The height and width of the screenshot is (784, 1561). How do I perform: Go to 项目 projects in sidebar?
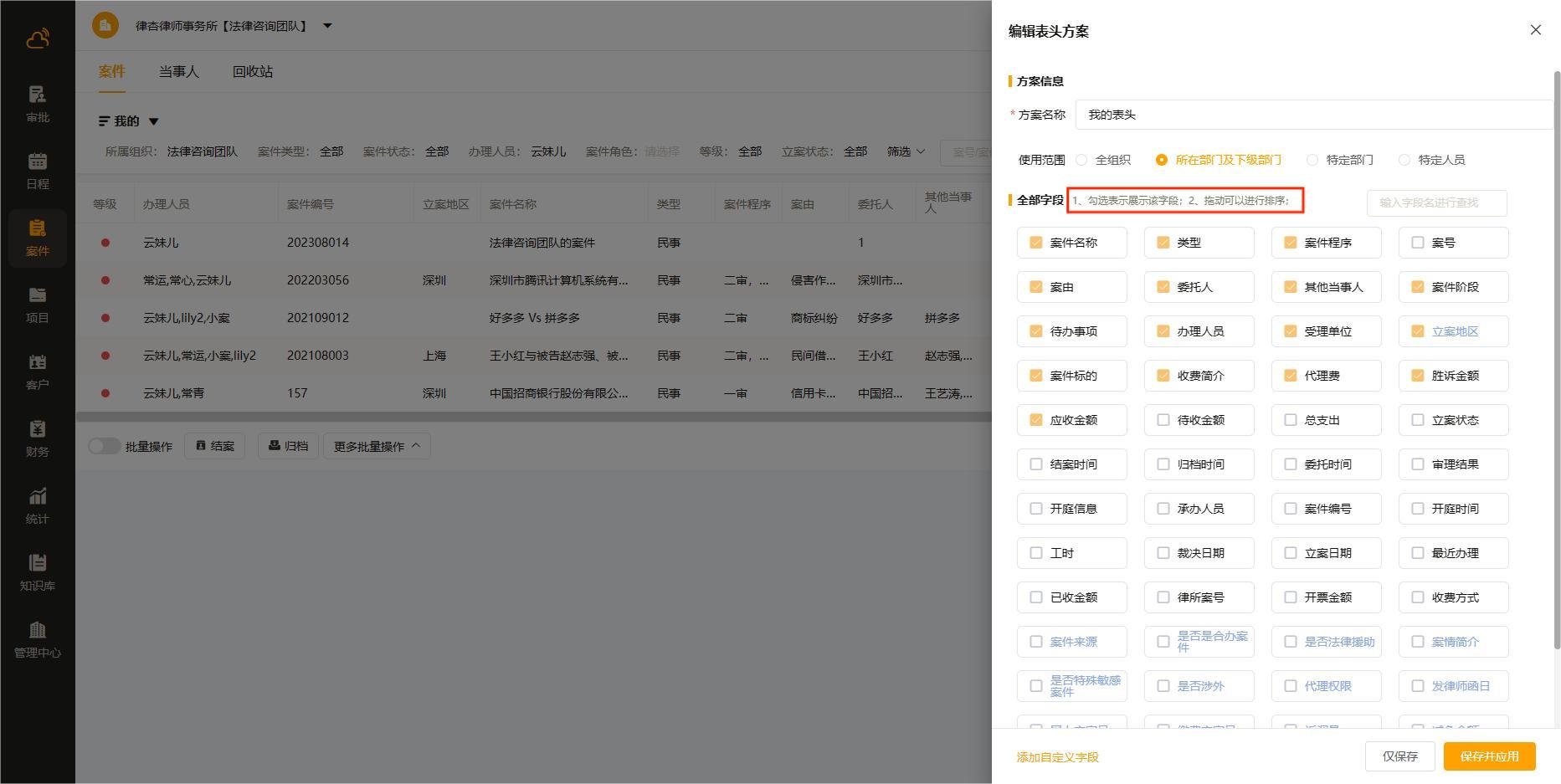(38, 305)
